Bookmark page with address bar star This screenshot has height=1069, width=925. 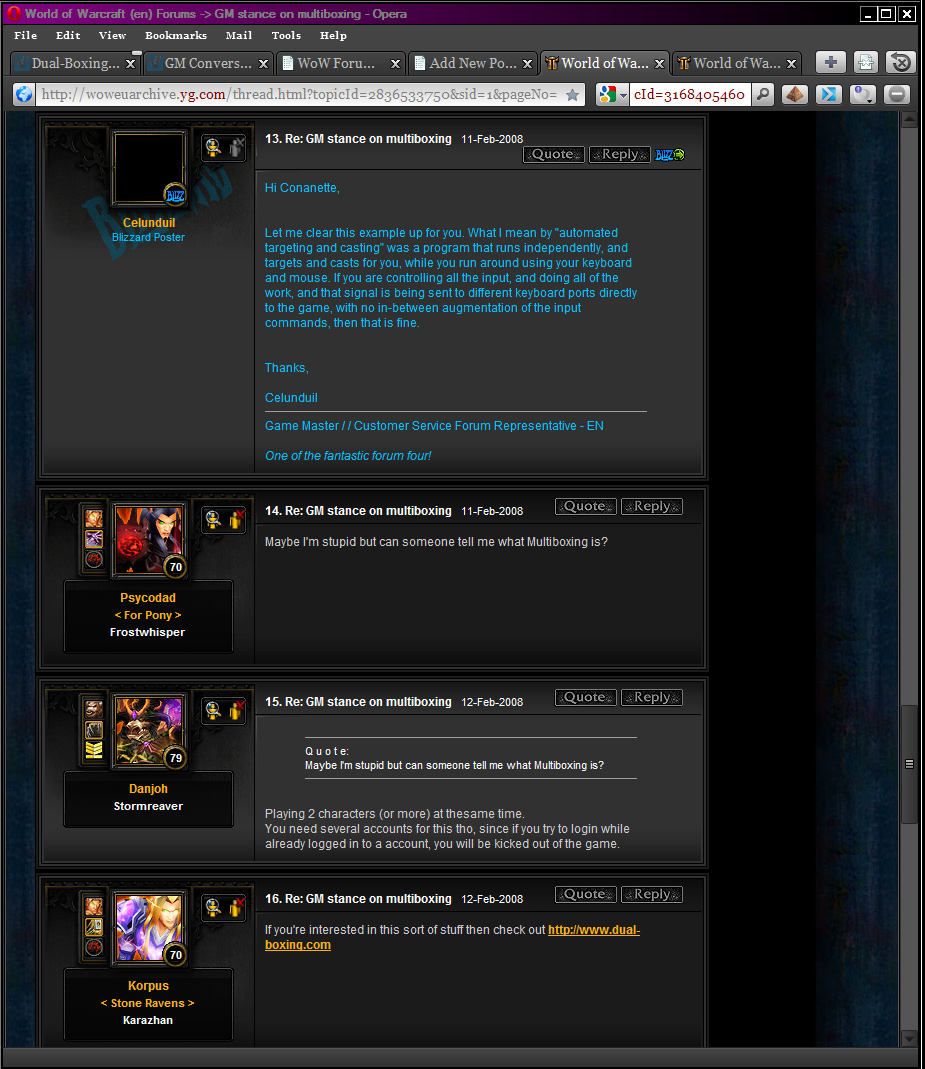tap(573, 95)
